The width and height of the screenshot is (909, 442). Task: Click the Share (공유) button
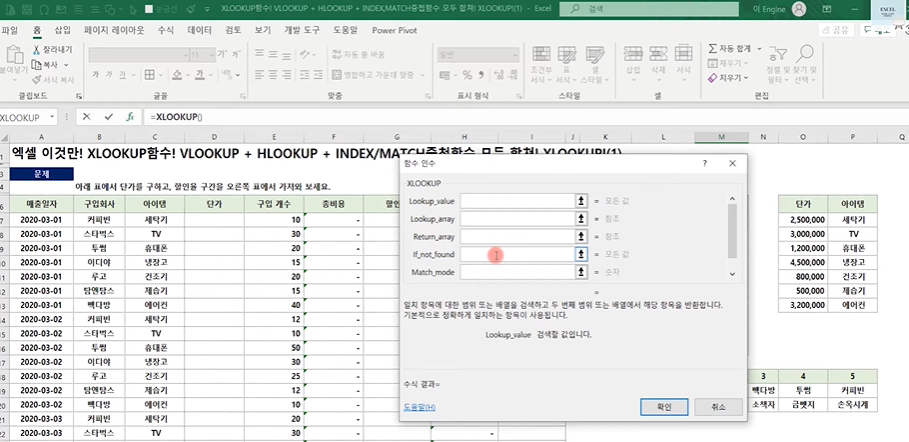point(837,30)
